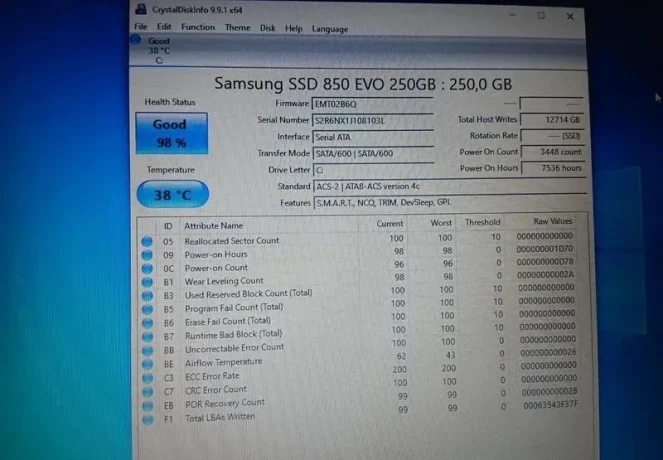663x460 pixels.
Task: Click the CrystalDiskInfo title bar icon
Action: coord(141,9)
